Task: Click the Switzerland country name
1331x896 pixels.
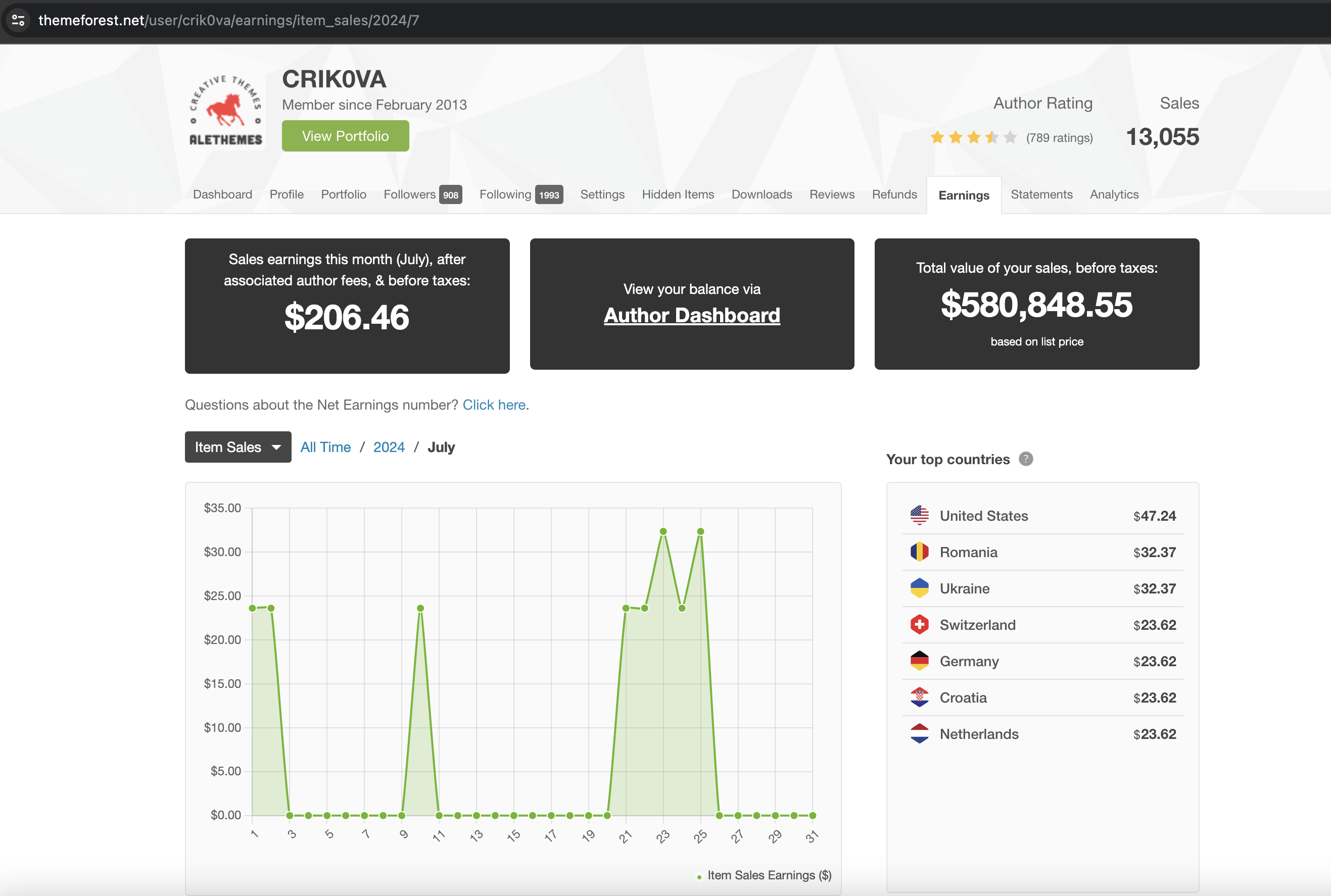Action: click(x=978, y=625)
